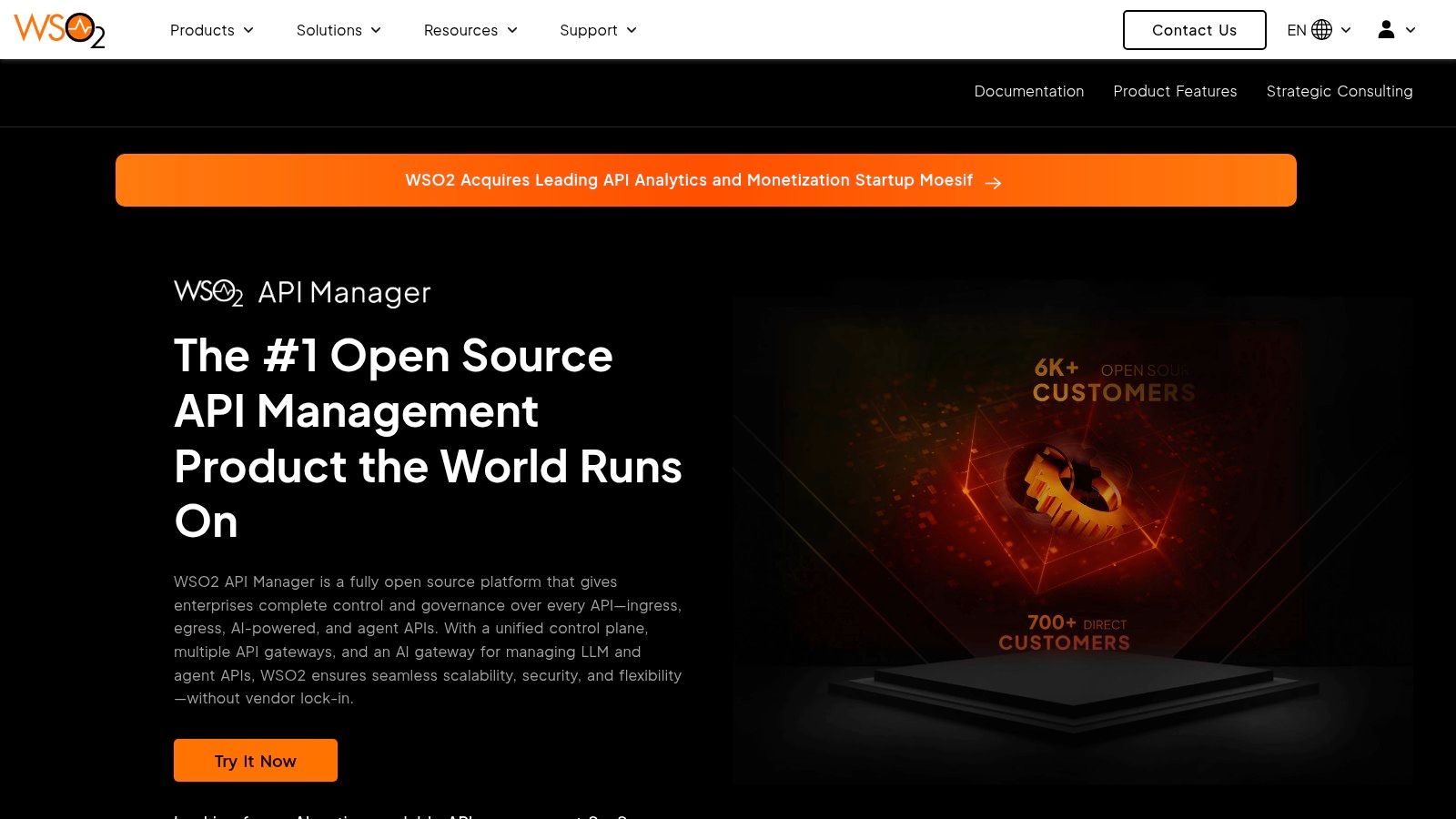Open the user account icon
Viewport: 1456px width, 819px height.
point(1386,30)
